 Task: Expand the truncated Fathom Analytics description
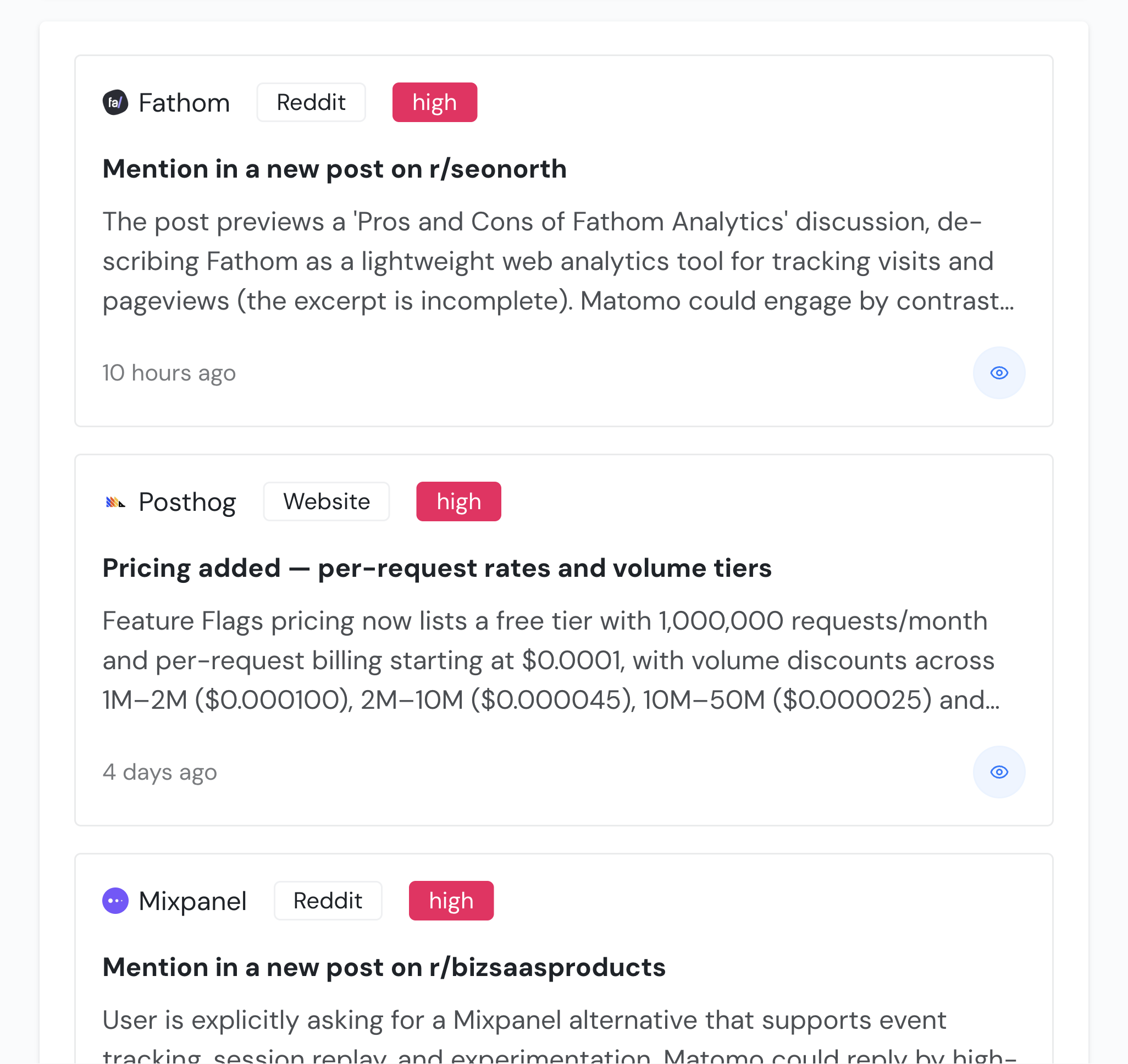pyautogui.click(x=558, y=261)
